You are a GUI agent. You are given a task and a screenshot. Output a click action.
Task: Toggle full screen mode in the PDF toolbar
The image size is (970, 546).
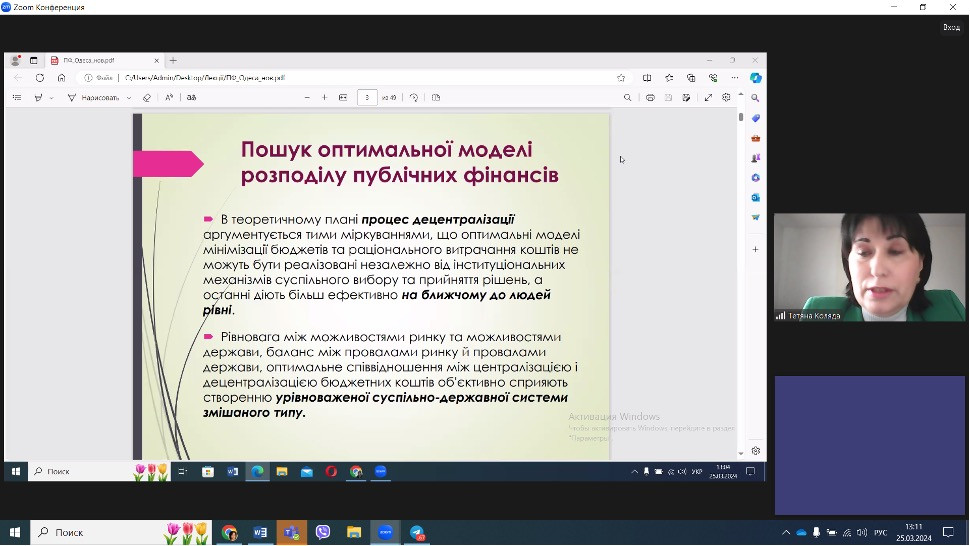click(x=708, y=98)
